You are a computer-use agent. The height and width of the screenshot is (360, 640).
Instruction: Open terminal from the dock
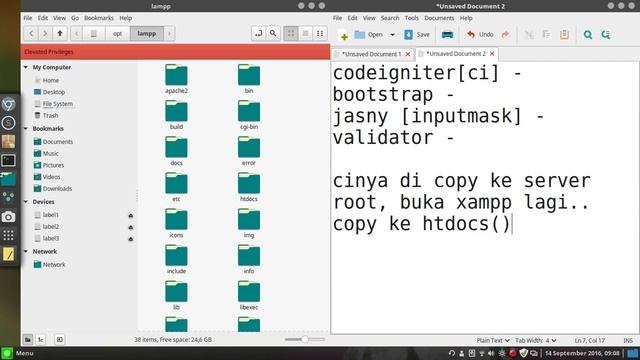click(8, 160)
